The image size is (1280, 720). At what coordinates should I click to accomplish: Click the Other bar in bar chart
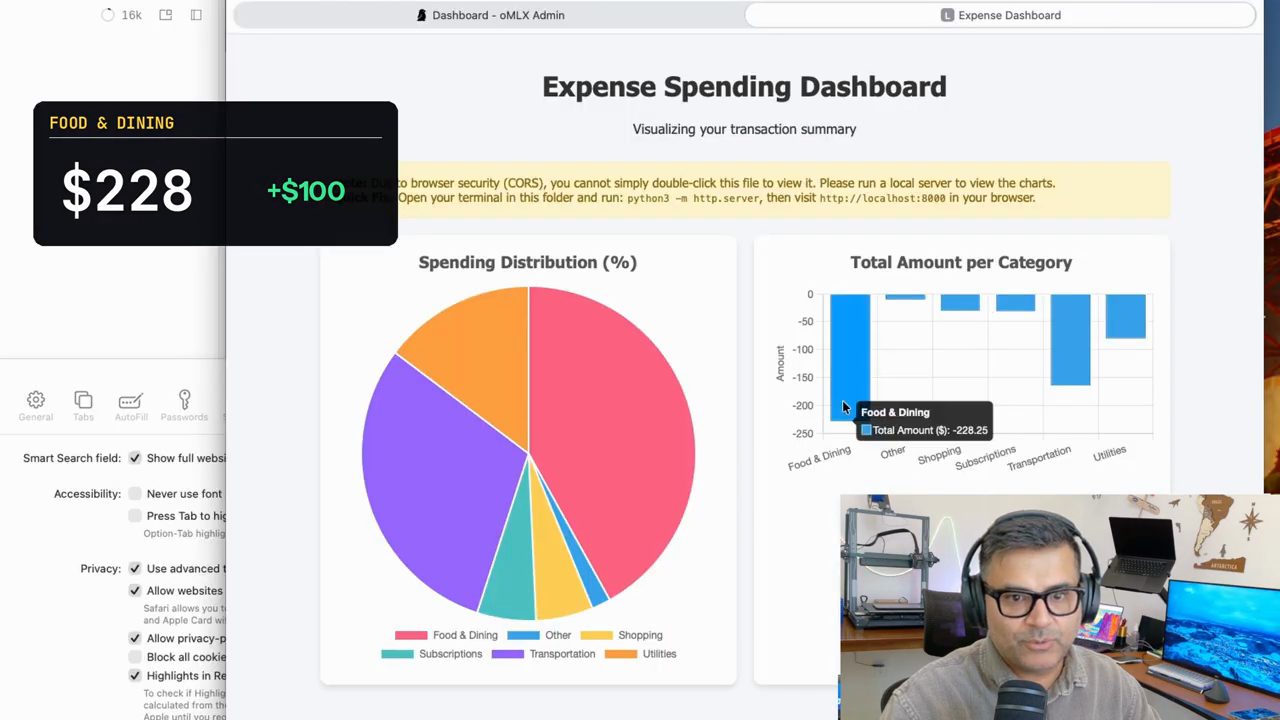pyautogui.click(x=905, y=297)
